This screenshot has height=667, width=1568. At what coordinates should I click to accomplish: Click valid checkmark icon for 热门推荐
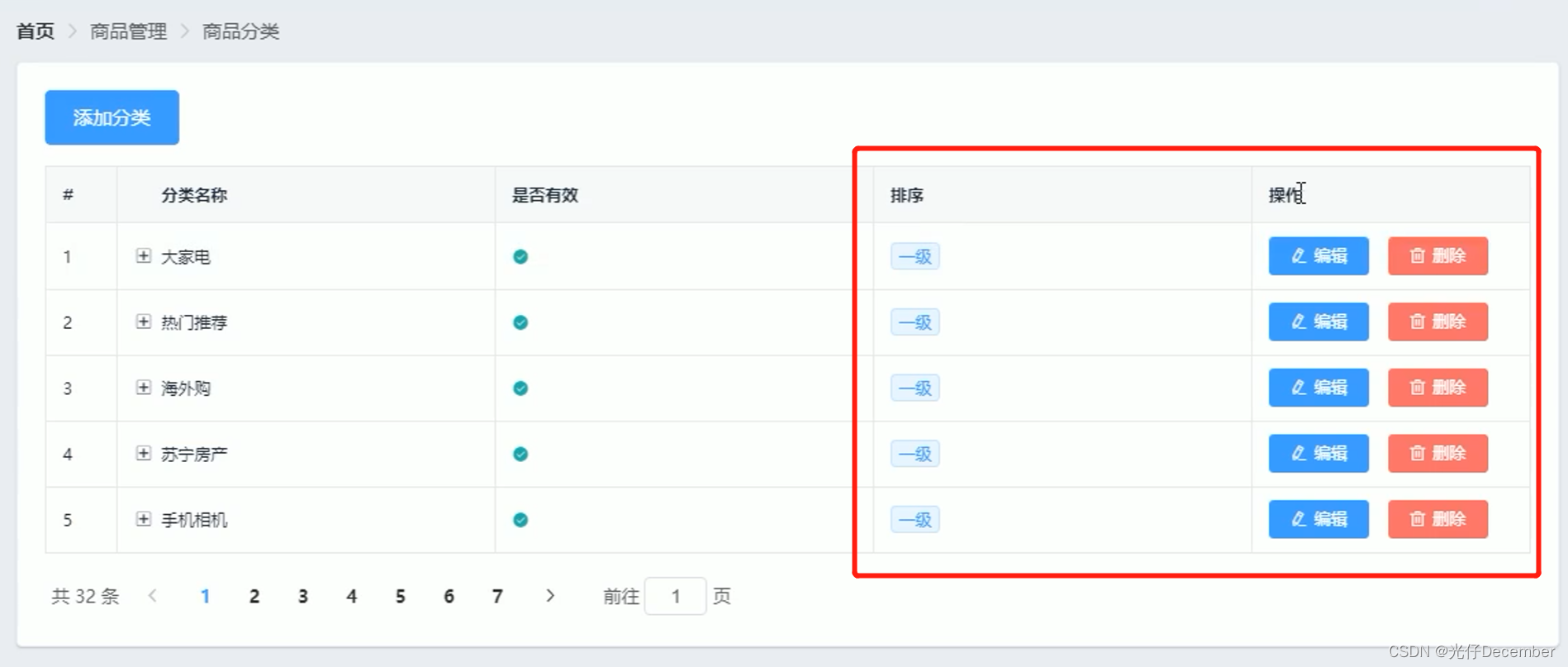(x=520, y=322)
